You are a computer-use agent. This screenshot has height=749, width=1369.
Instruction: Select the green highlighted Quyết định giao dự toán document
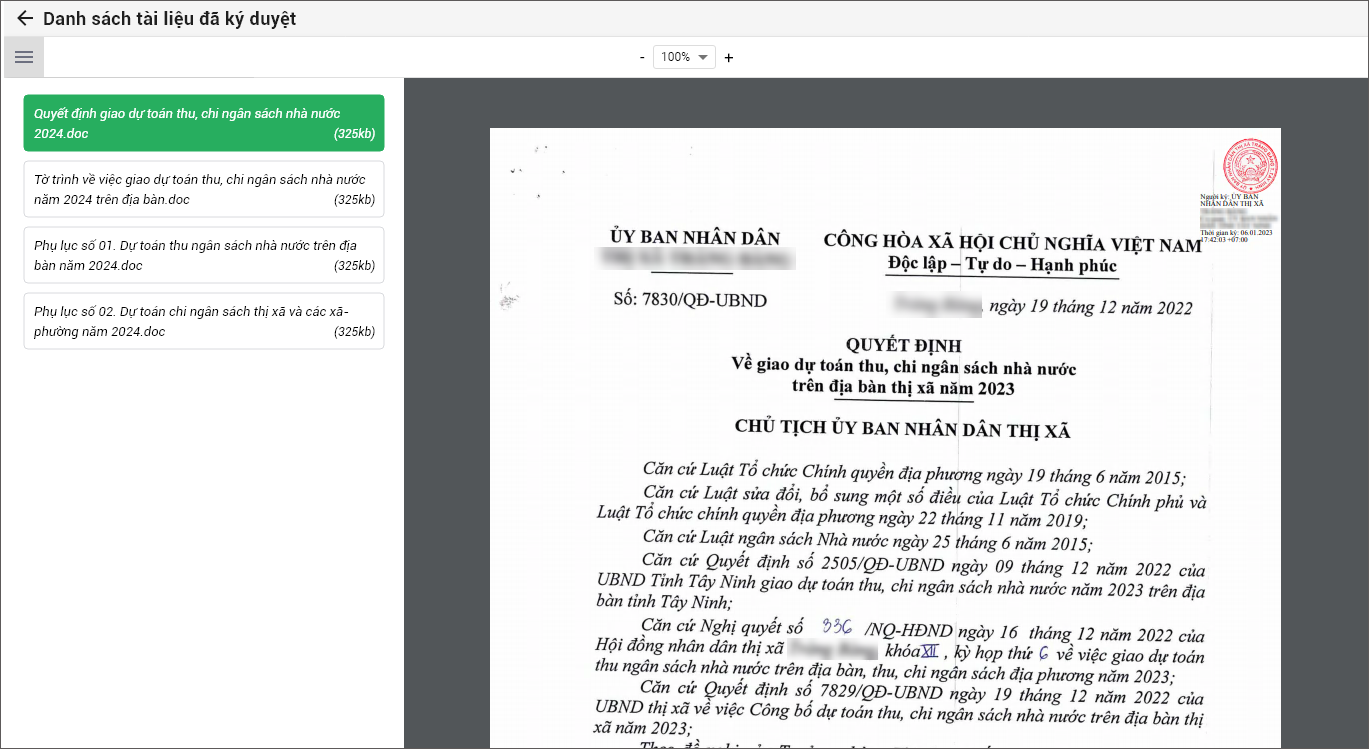click(203, 123)
